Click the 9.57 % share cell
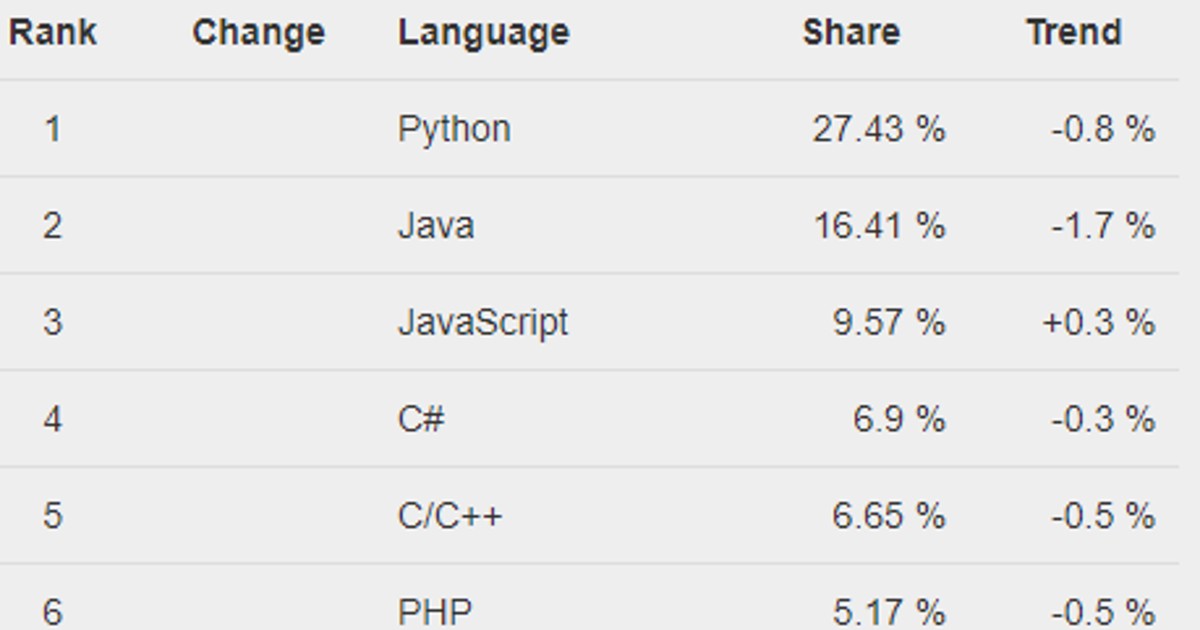 coord(888,322)
